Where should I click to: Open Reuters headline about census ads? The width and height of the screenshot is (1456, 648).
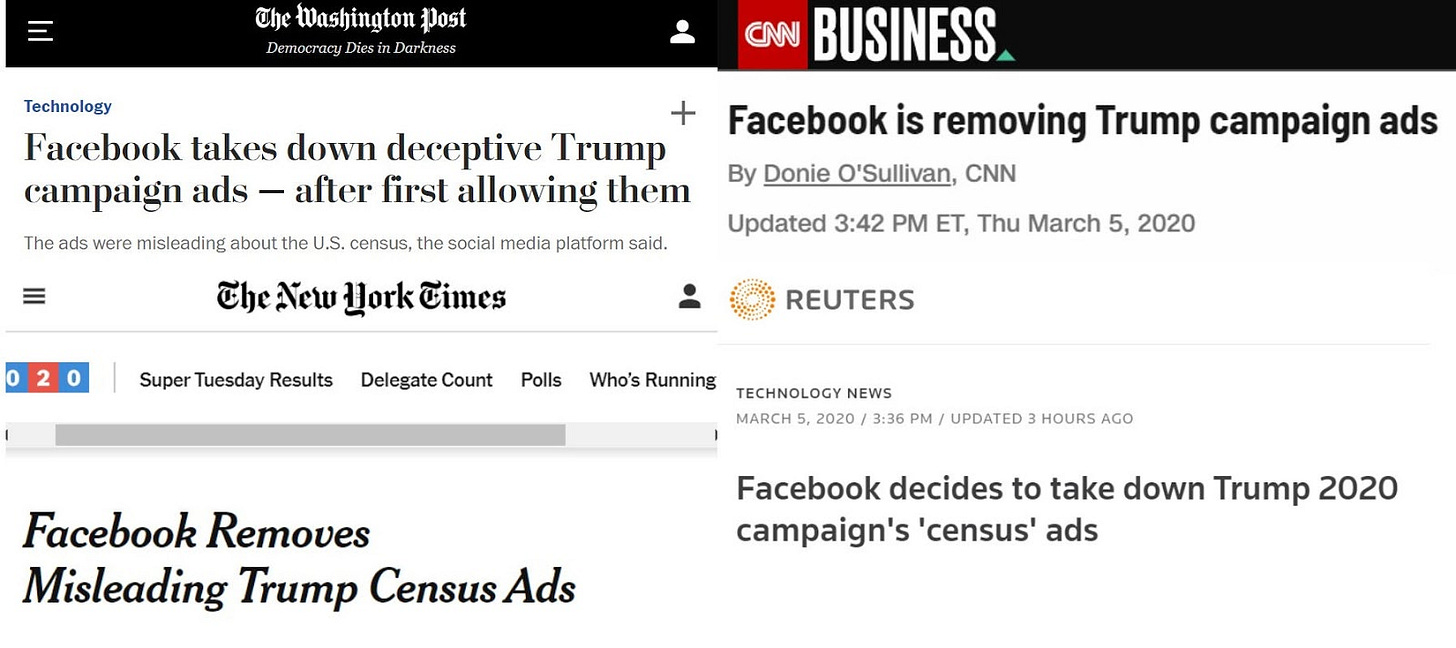[1067, 508]
